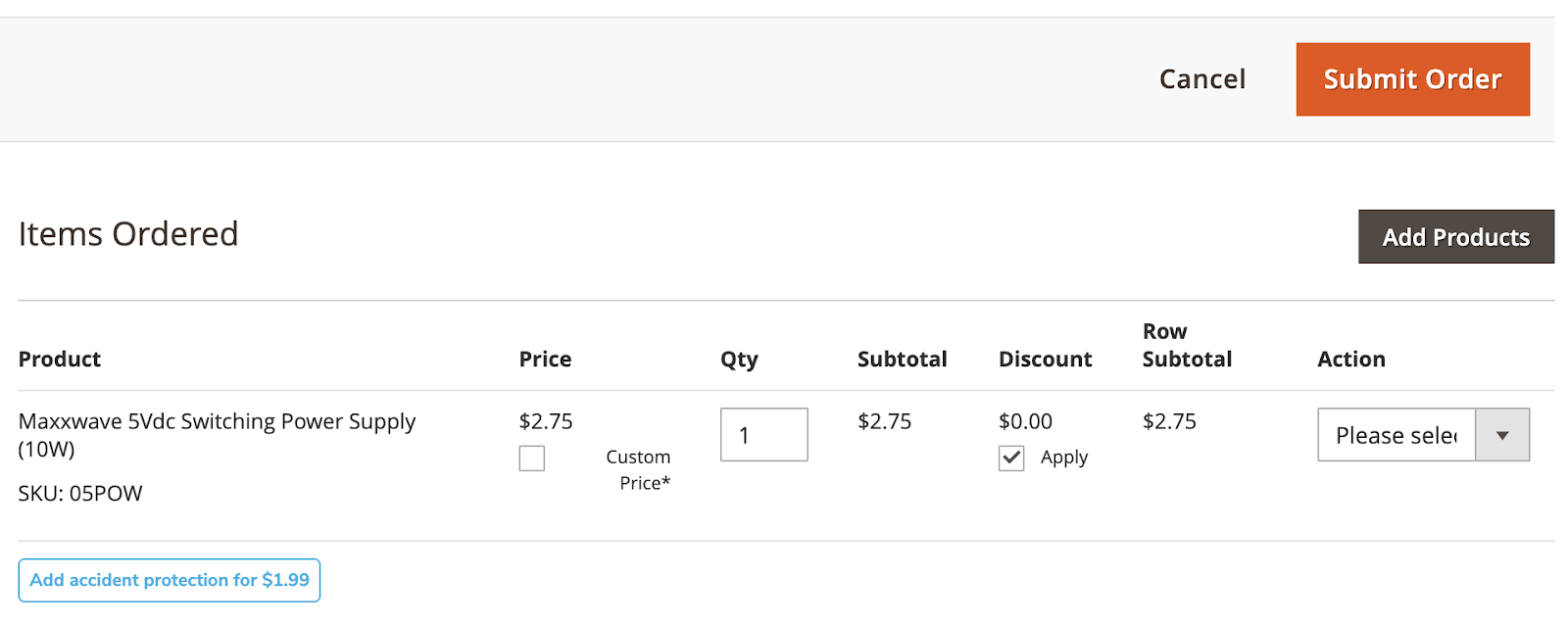
Task: Cancel the order creation
Action: [1201, 79]
